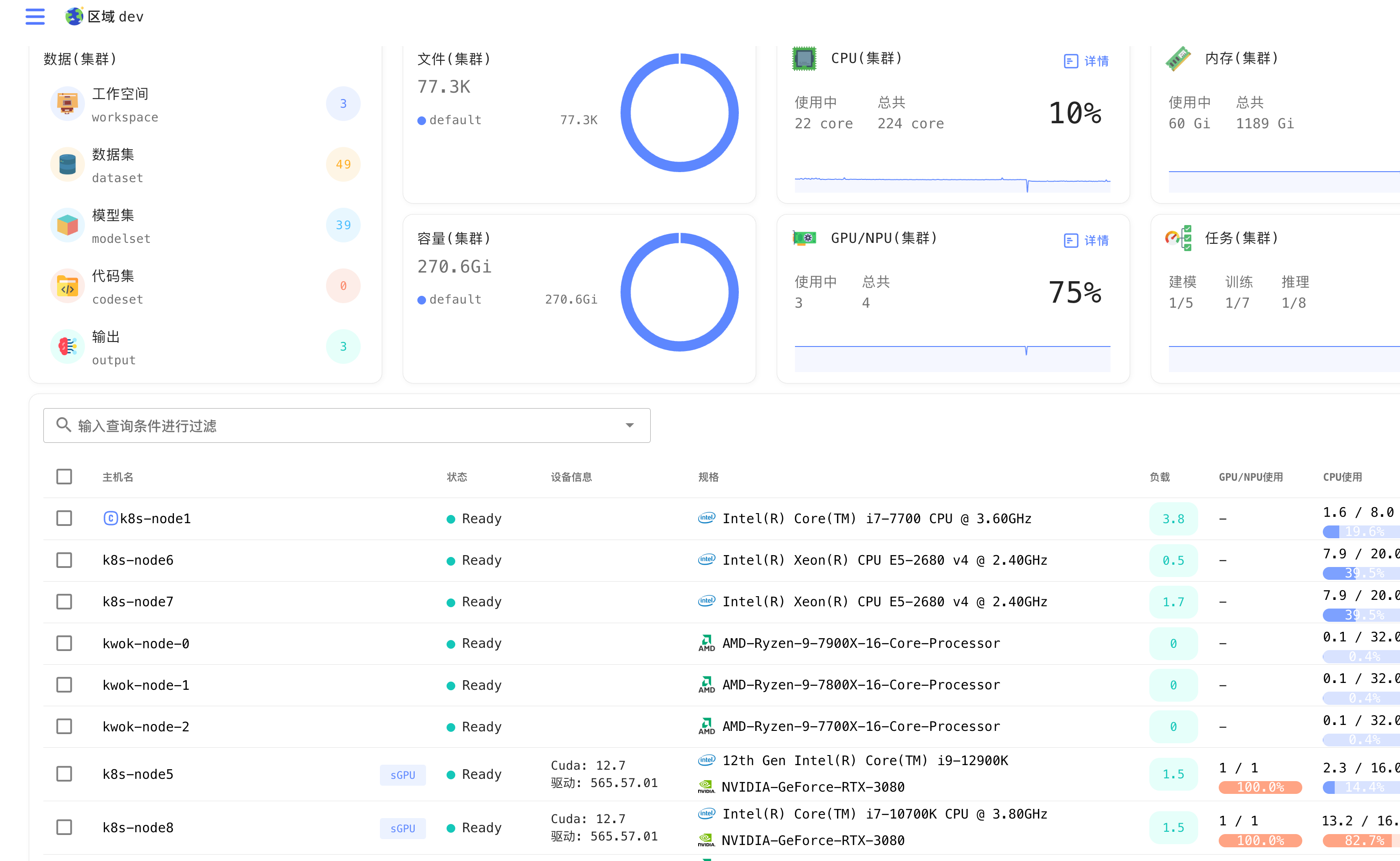
Task: Click the k8s-node1 hostname
Action: pyautogui.click(x=155, y=518)
